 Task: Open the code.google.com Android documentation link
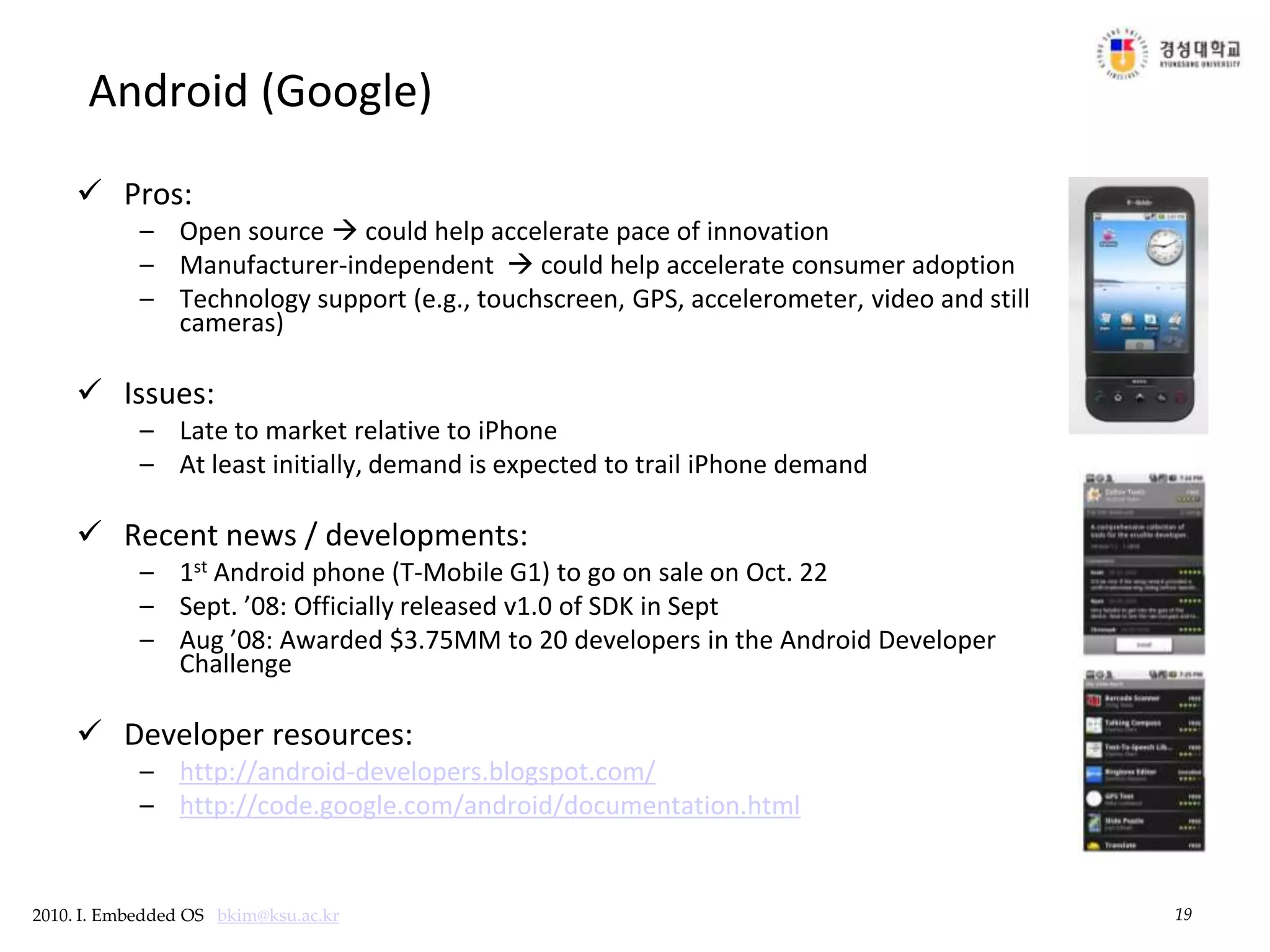point(490,806)
